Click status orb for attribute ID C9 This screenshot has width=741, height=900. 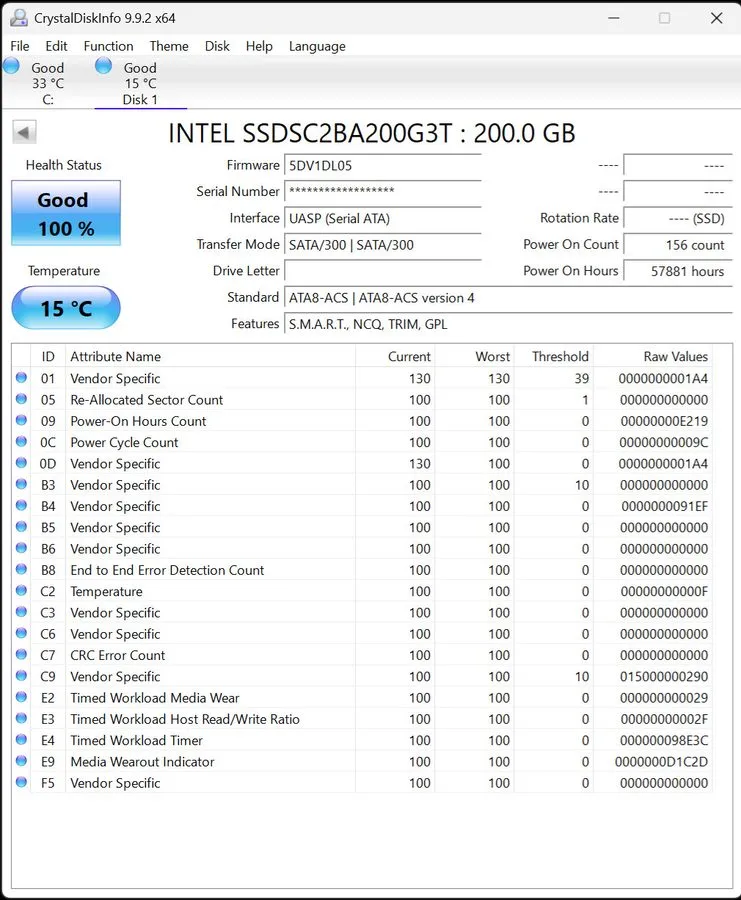pyautogui.click(x=21, y=676)
